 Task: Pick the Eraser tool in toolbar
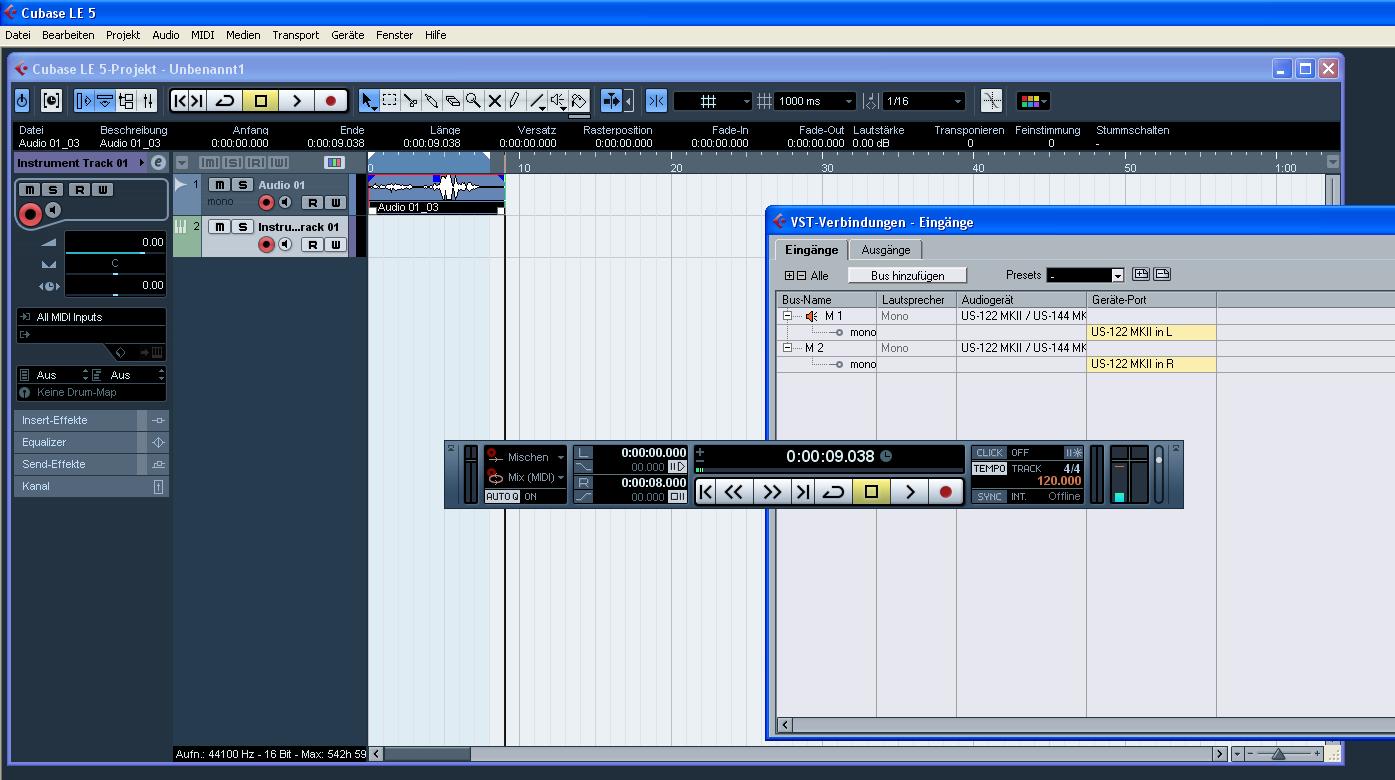(x=452, y=101)
